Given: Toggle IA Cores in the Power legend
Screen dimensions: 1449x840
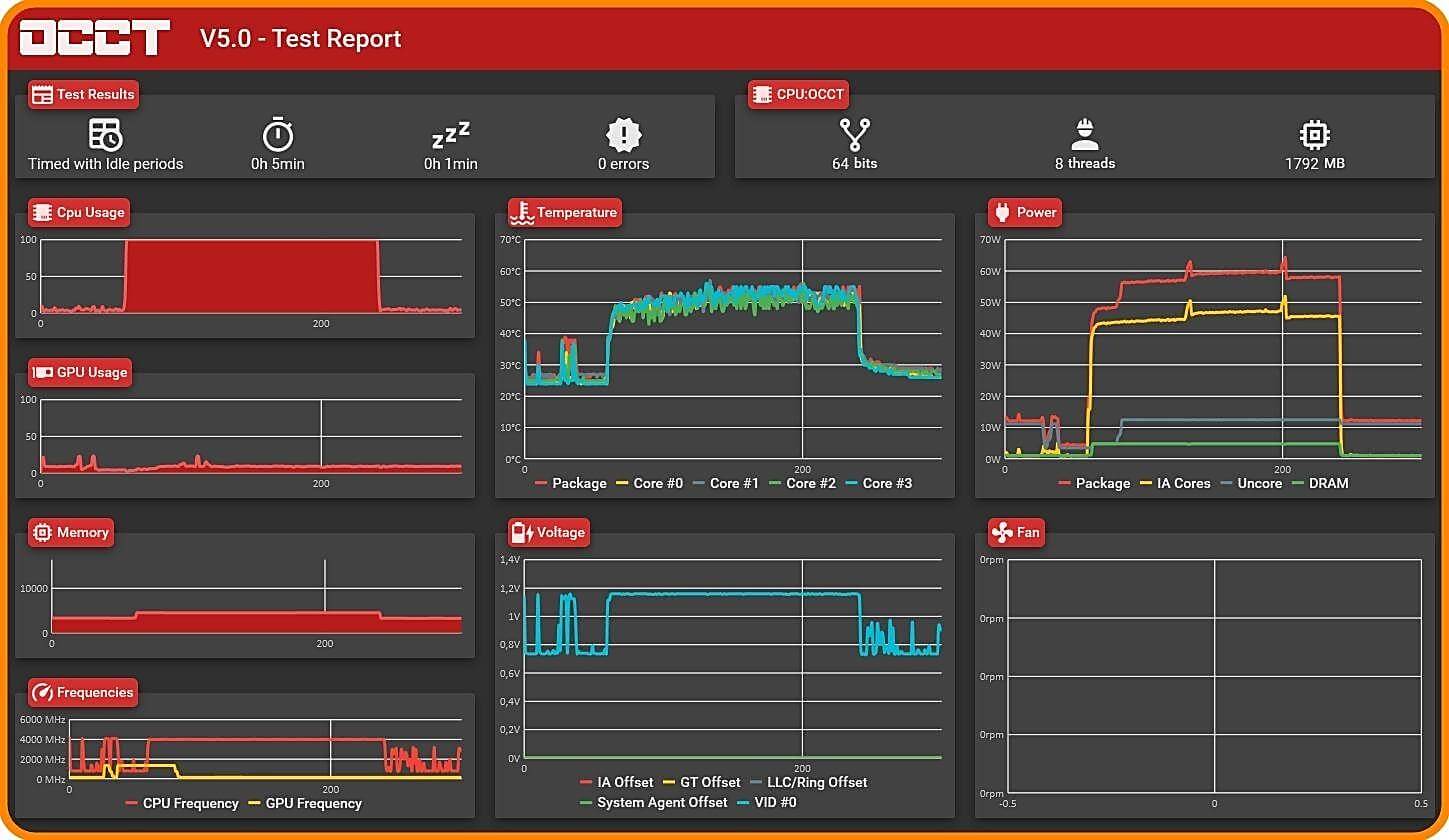Looking at the screenshot, I should (1175, 483).
